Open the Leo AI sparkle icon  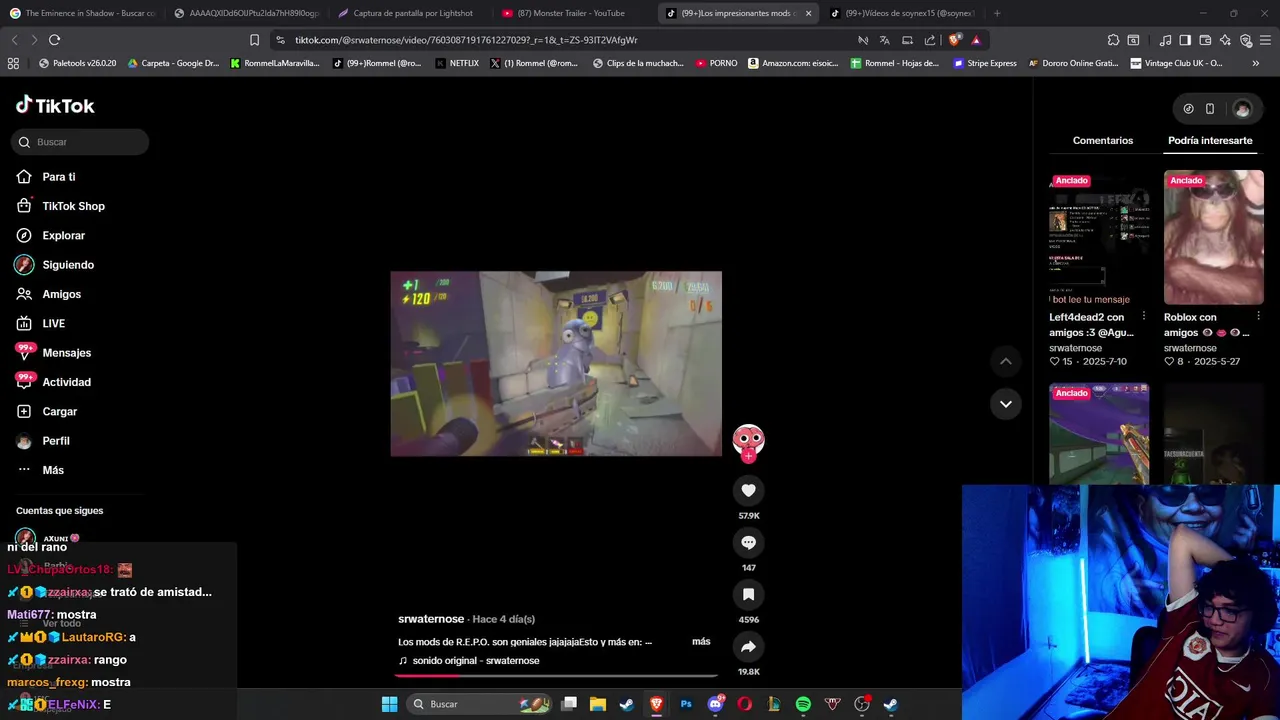[x=1225, y=40]
